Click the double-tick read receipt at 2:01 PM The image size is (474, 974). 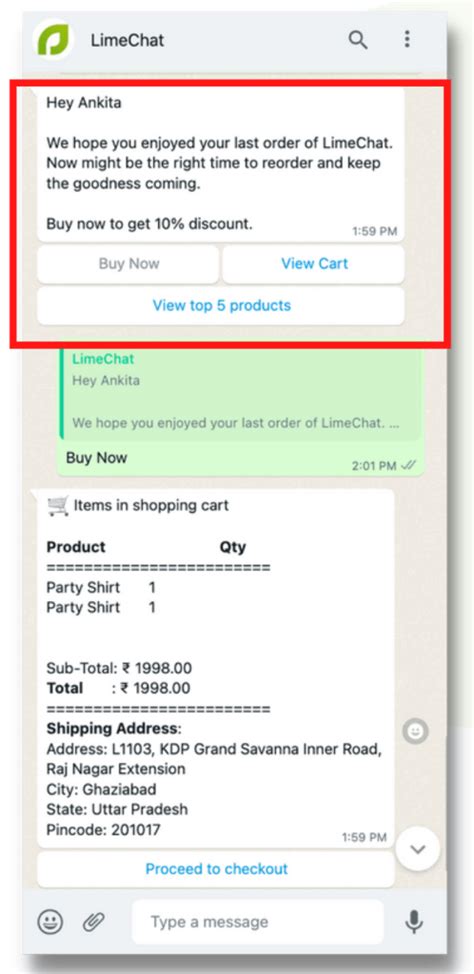coord(408,466)
